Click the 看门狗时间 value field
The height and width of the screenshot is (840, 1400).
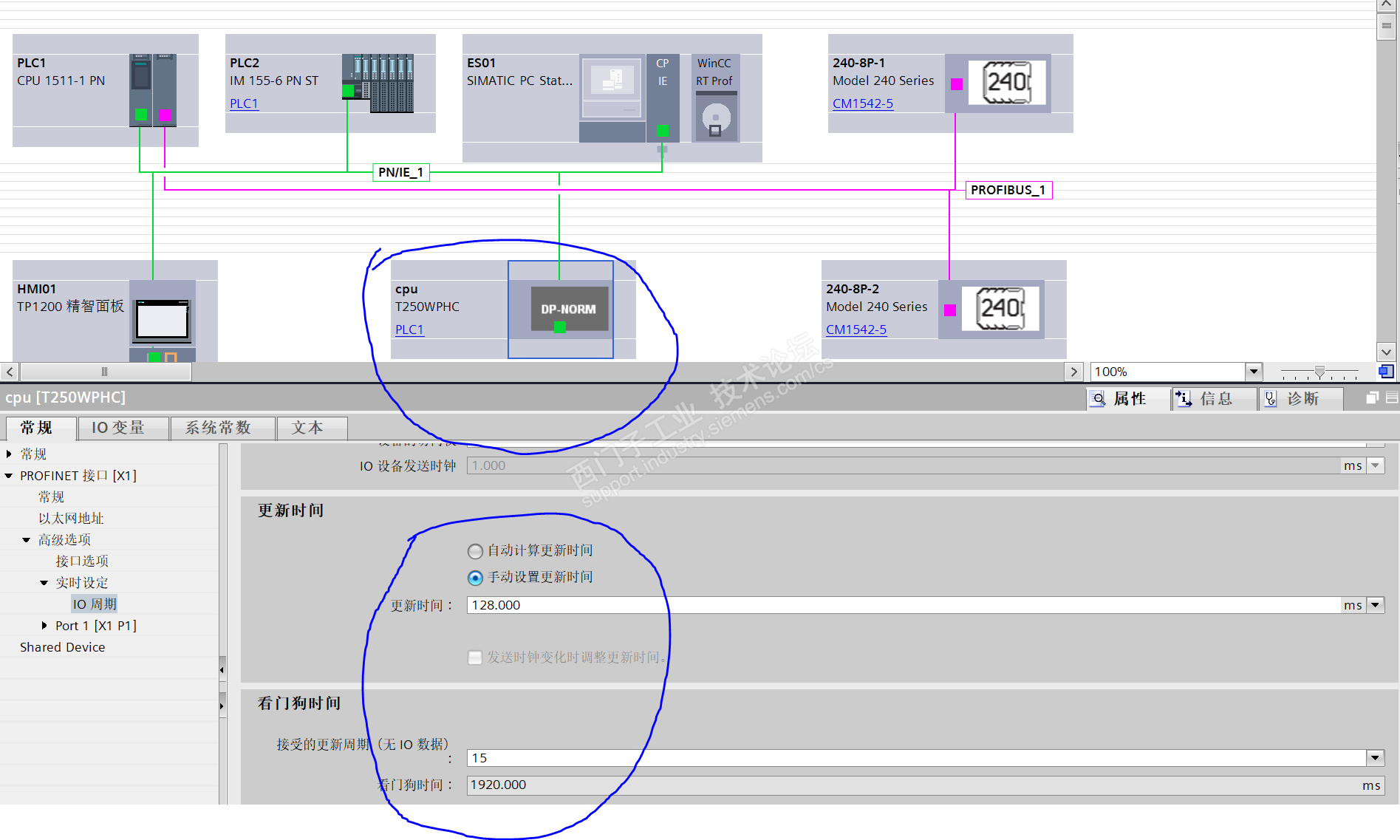click(926, 785)
